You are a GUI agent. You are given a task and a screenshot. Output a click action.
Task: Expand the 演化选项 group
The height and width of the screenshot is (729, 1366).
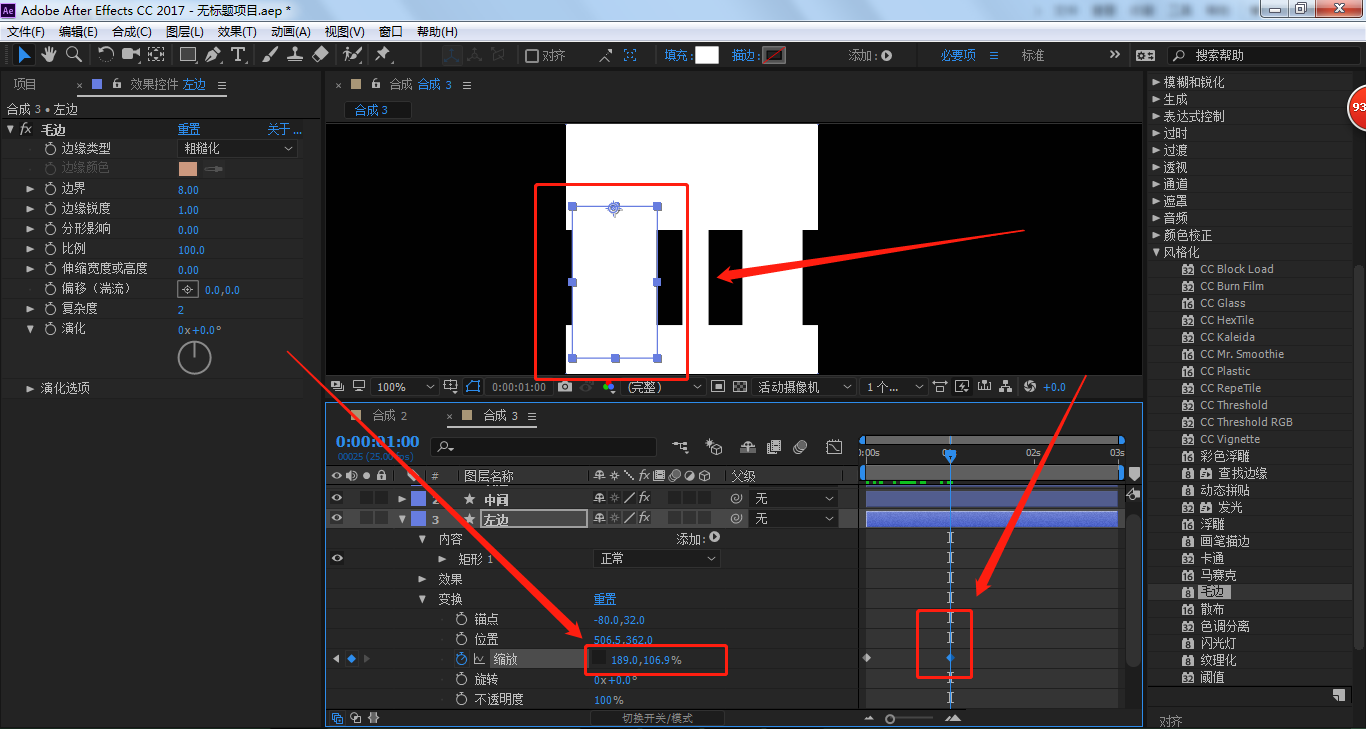(30, 388)
